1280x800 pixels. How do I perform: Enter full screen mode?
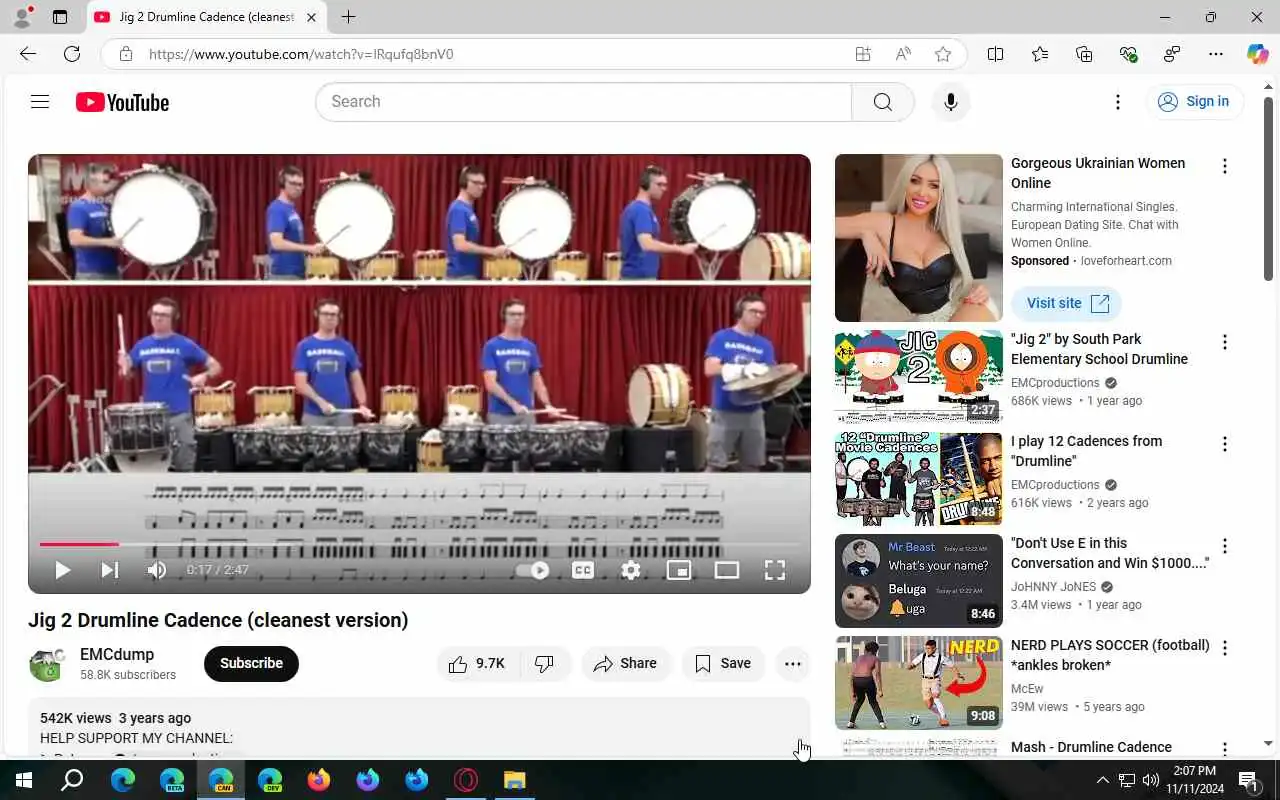coord(775,570)
